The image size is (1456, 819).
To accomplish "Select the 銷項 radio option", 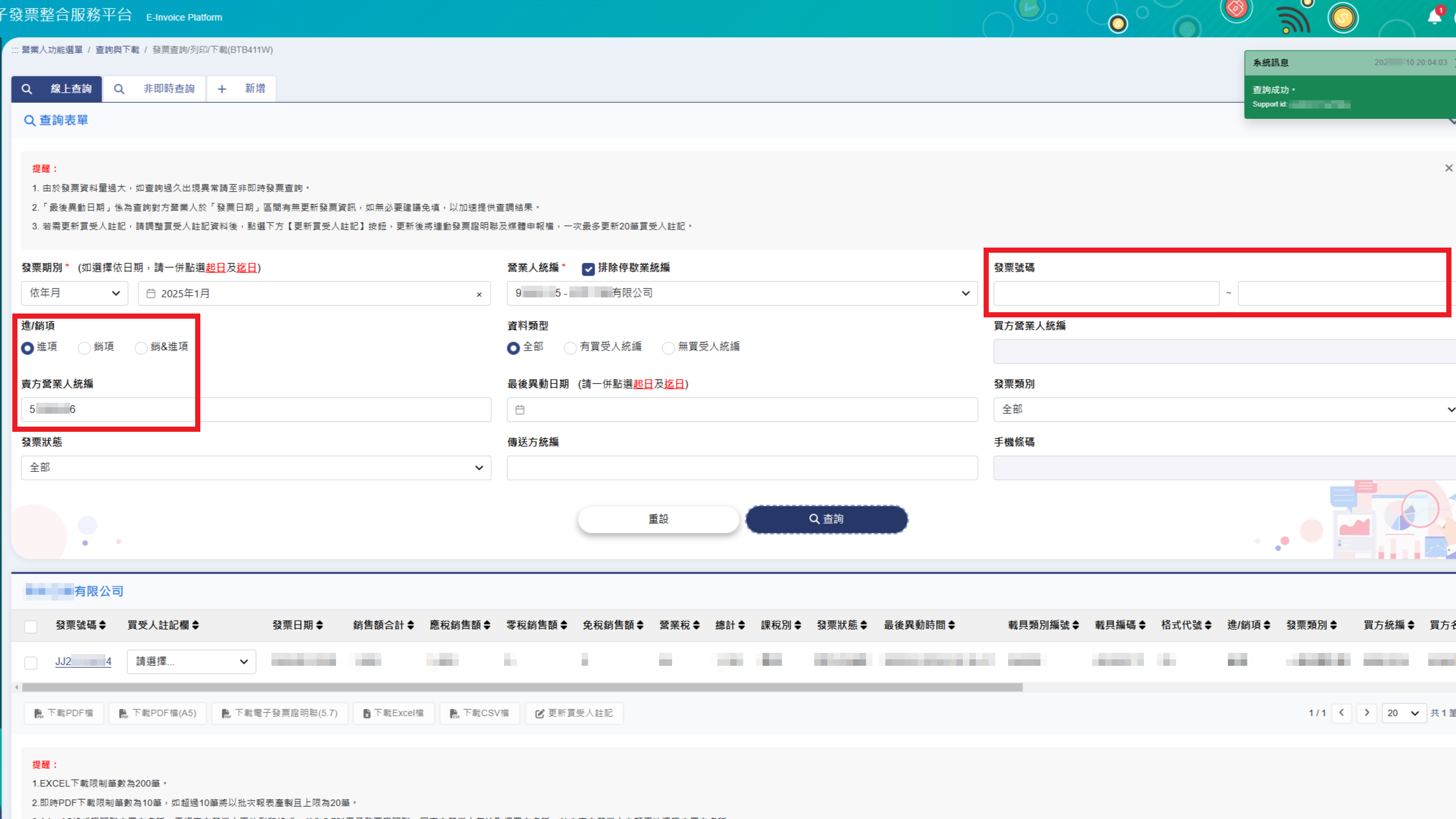I will [84, 348].
